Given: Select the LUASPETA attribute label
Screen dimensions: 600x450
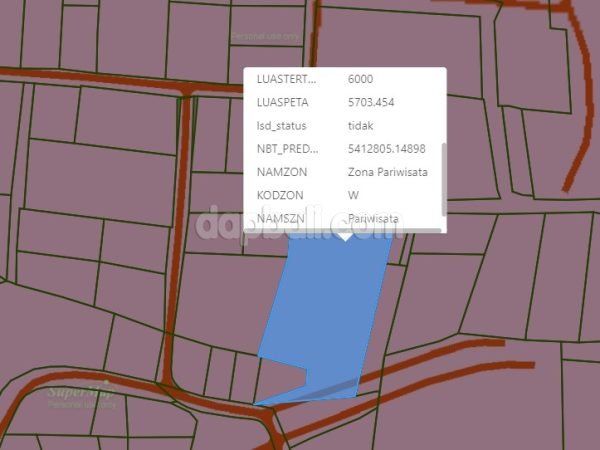Looking at the screenshot, I should pyautogui.click(x=282, y=102).
